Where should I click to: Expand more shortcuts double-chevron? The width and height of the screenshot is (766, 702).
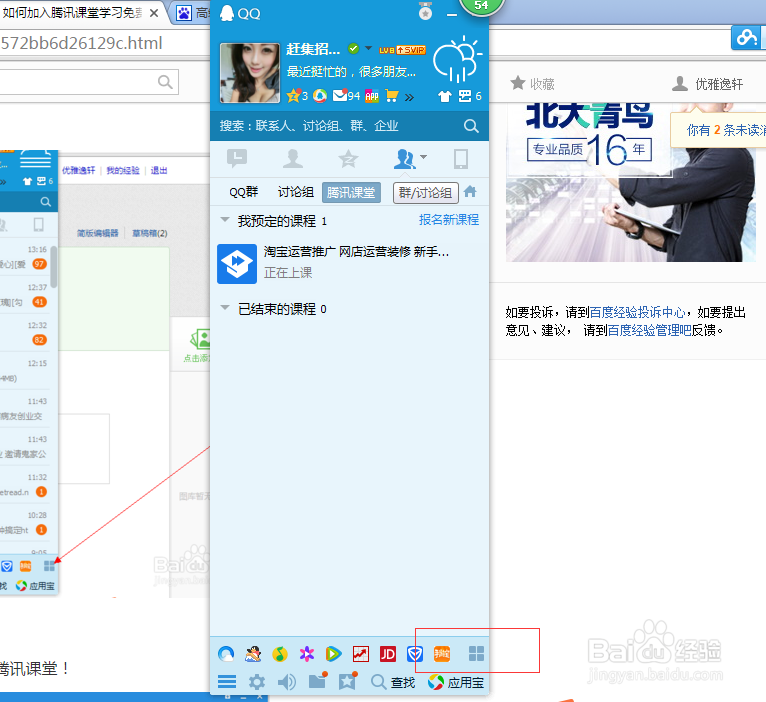point(409,97)
